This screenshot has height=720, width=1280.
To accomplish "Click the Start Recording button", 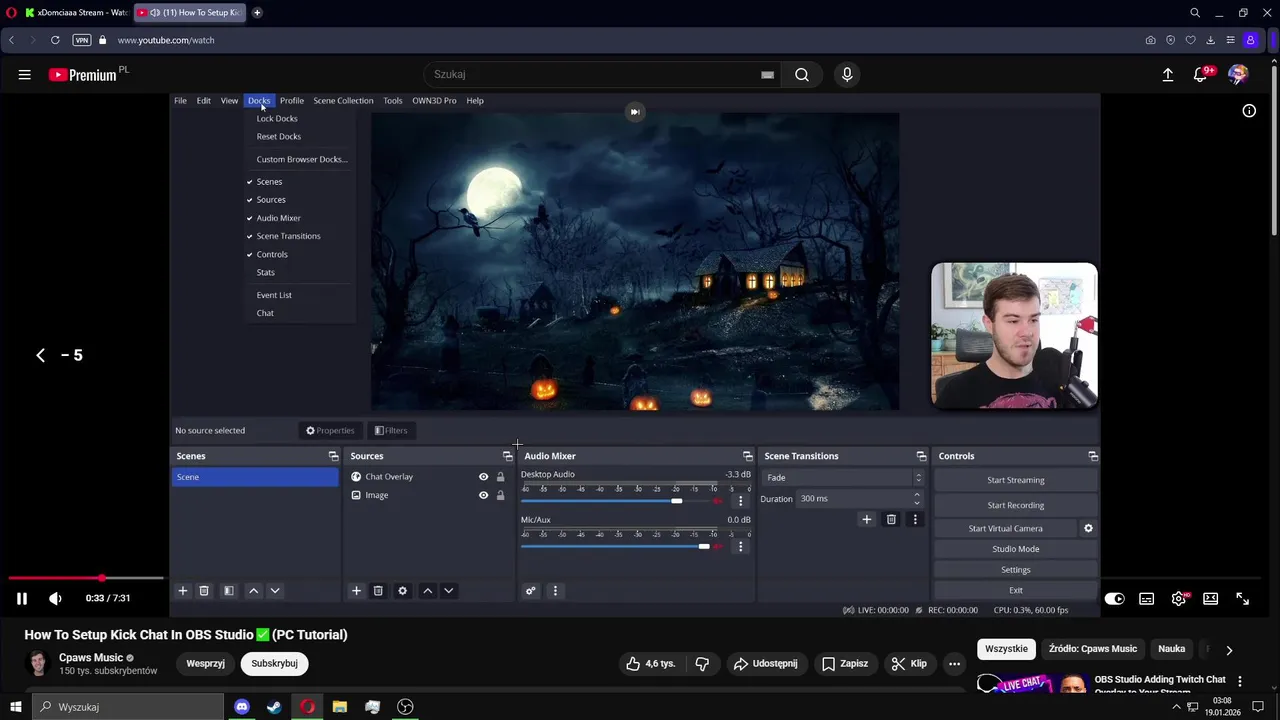I will (x=1015, y=505).
